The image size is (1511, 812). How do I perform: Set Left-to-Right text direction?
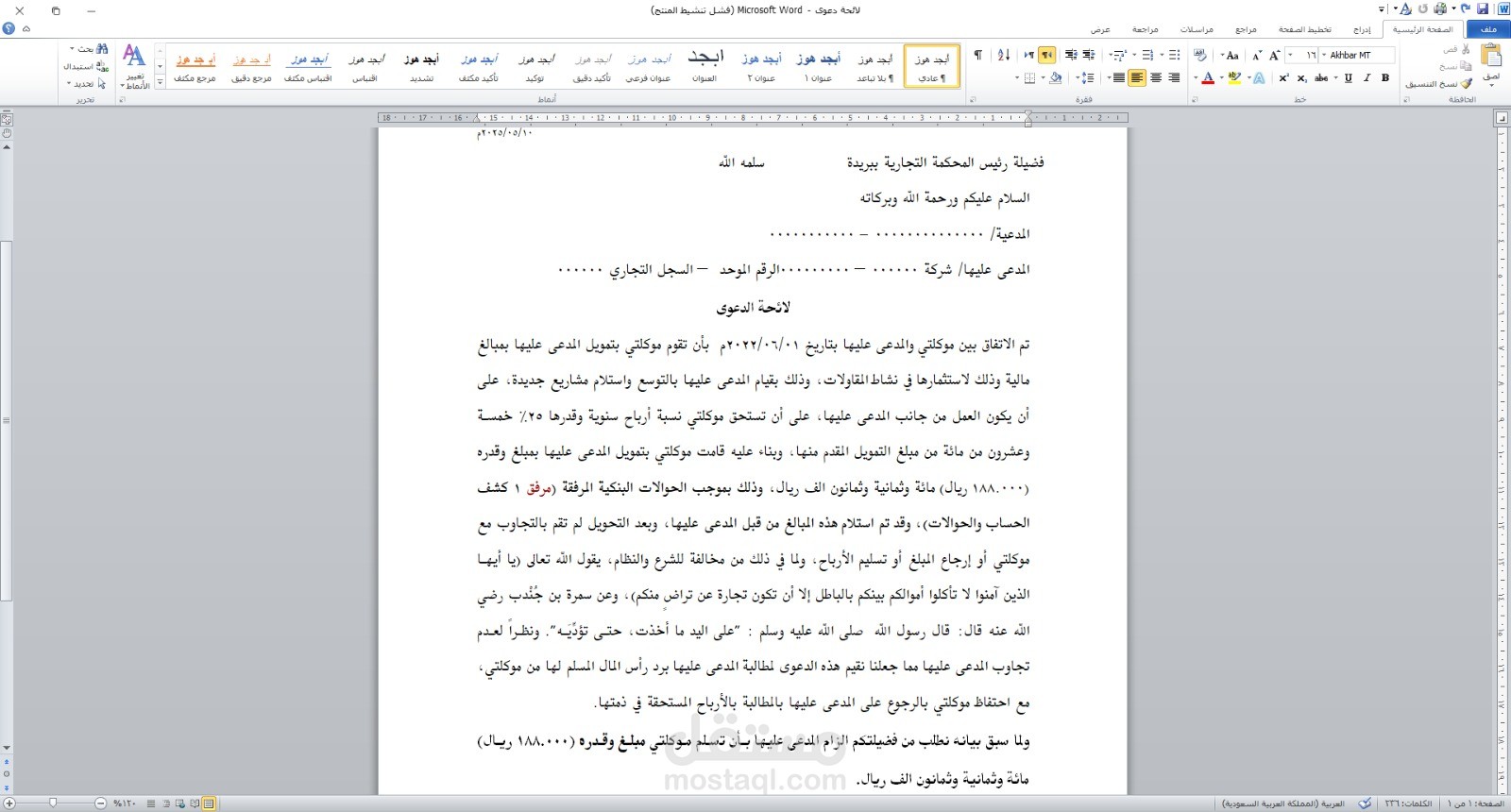tap(1029, 55)
